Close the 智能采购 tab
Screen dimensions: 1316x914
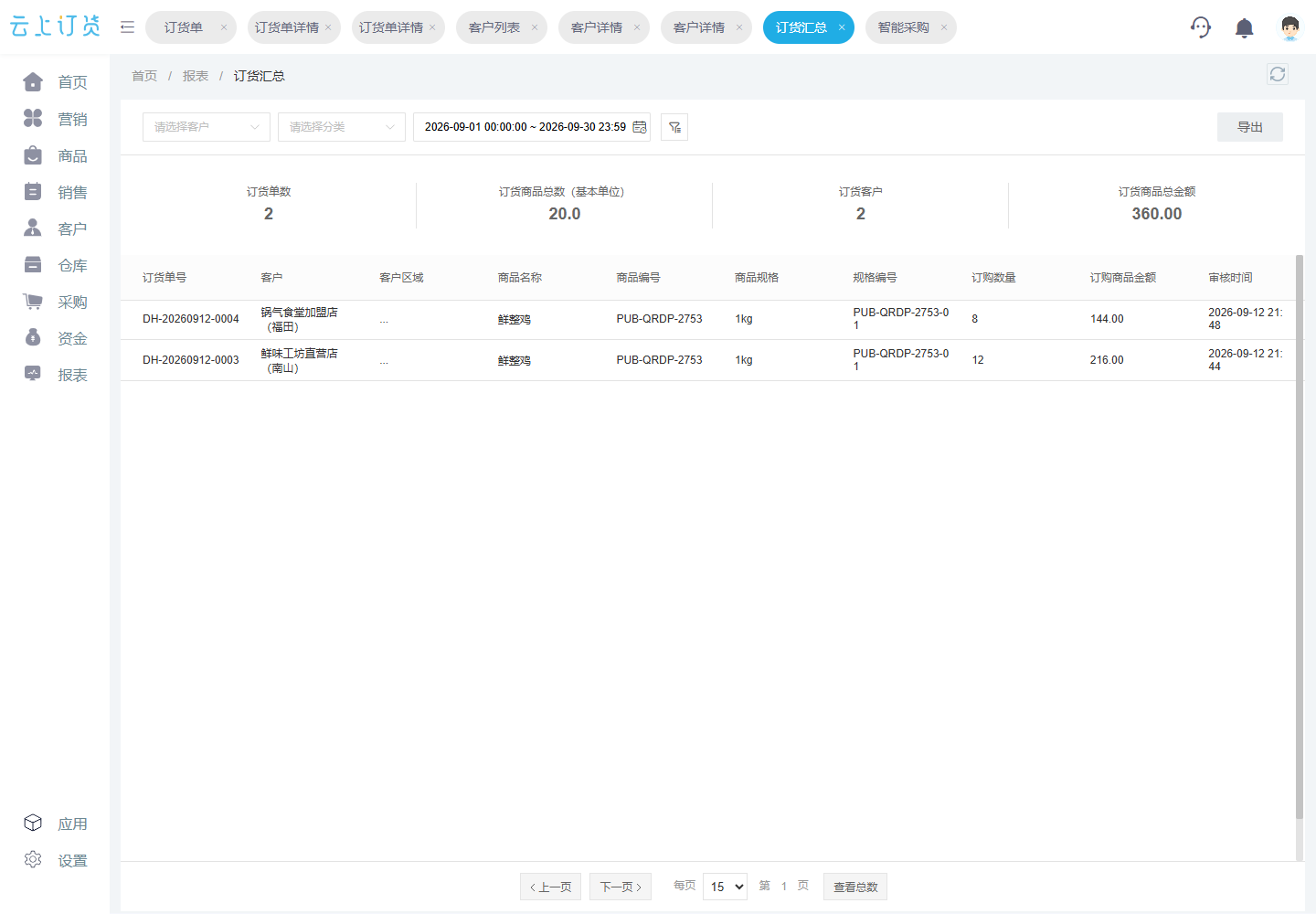pyautogui.click(x=944, y=27)
